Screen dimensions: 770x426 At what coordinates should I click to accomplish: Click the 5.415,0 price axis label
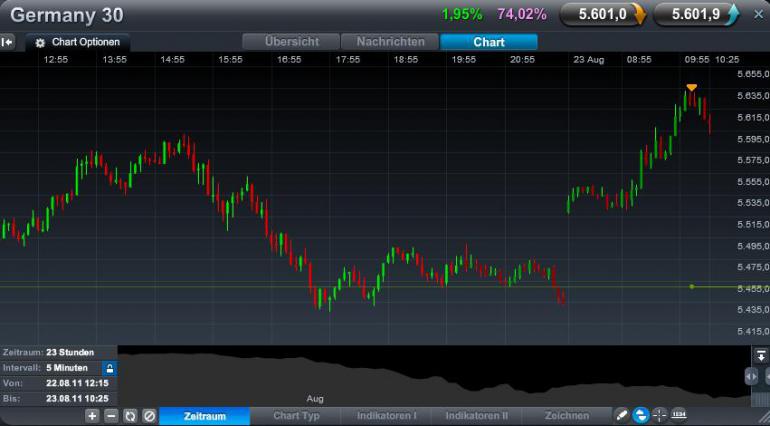point(753,331)
